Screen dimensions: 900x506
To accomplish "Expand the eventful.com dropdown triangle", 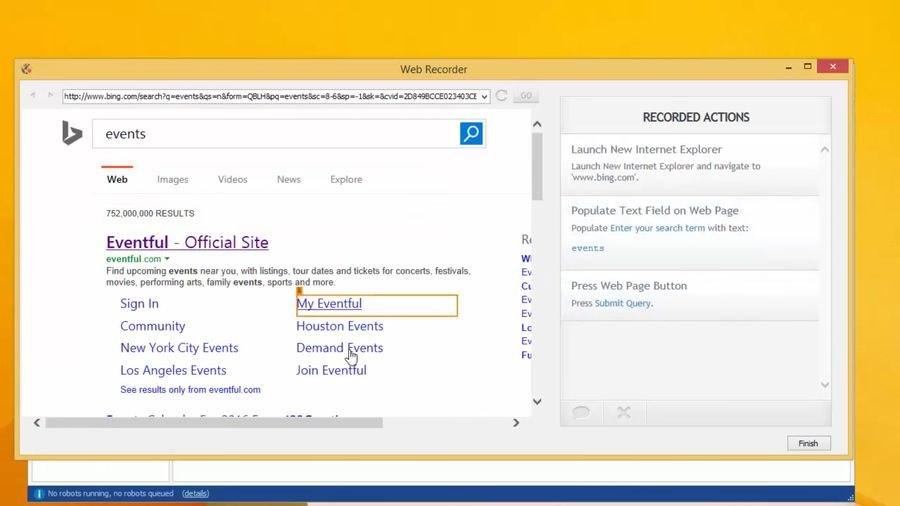I will [x=167, y=259].
